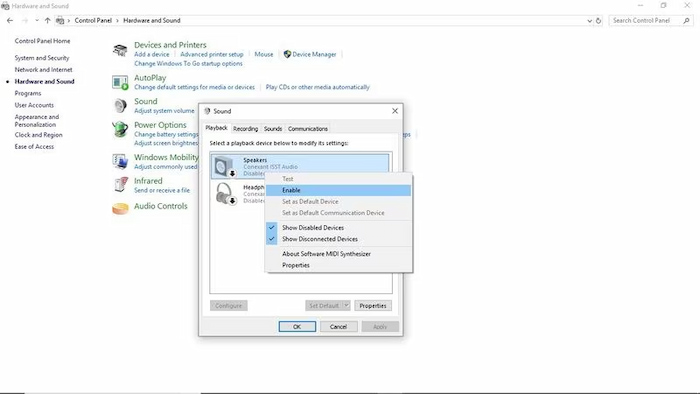Go to Control Panel Home
Image resolution: width=700 pixels, height=394 pixels.
[x=42, y=41]
